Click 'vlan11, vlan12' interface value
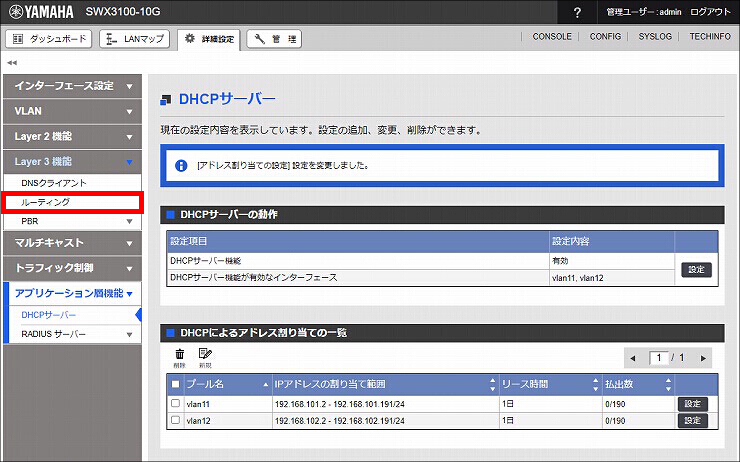740x462 pixels. tap(578, 278)
